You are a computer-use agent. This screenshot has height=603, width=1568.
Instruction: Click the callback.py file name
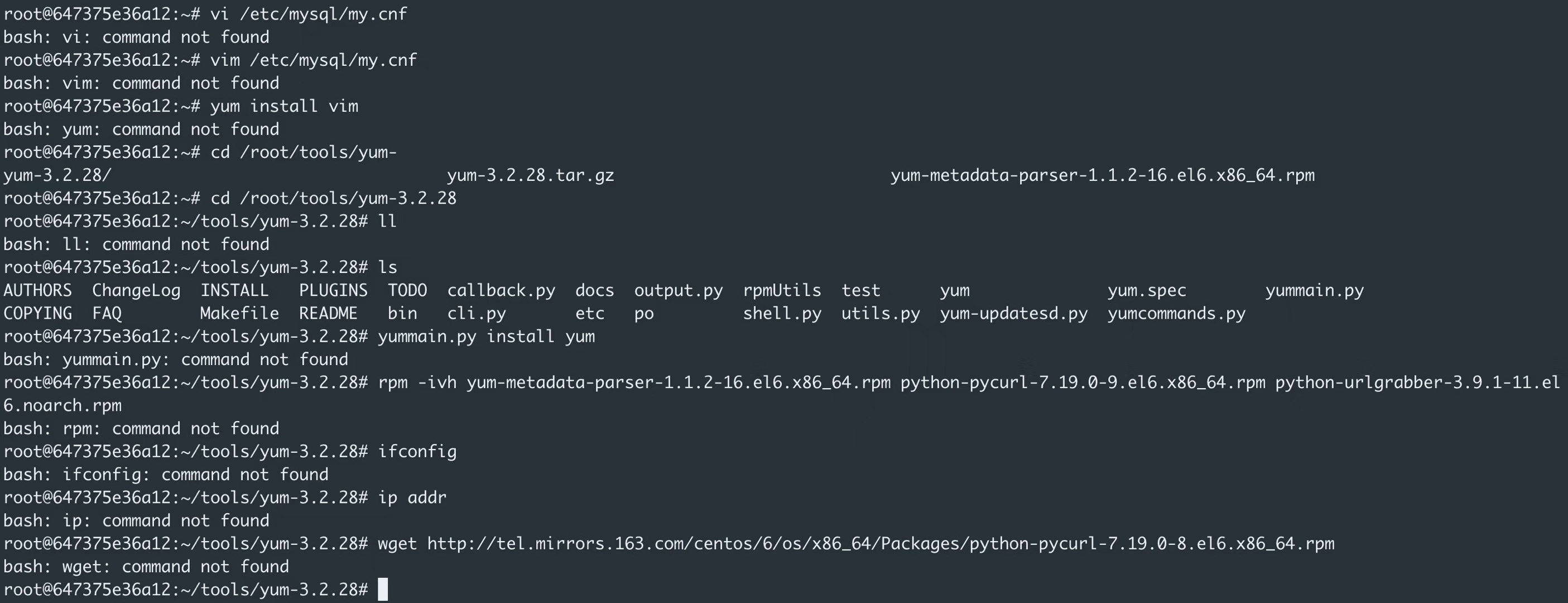[501, 290]
